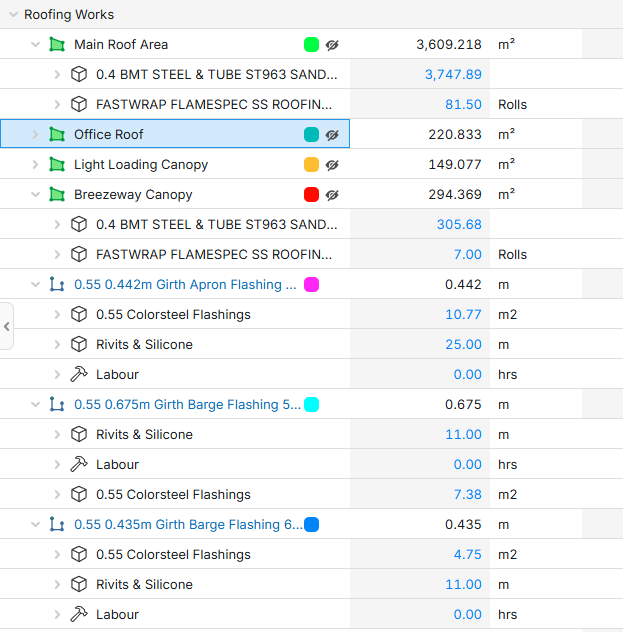
Task: Click the 3,747.89 quantity value
Action: (x=452, y=75)
